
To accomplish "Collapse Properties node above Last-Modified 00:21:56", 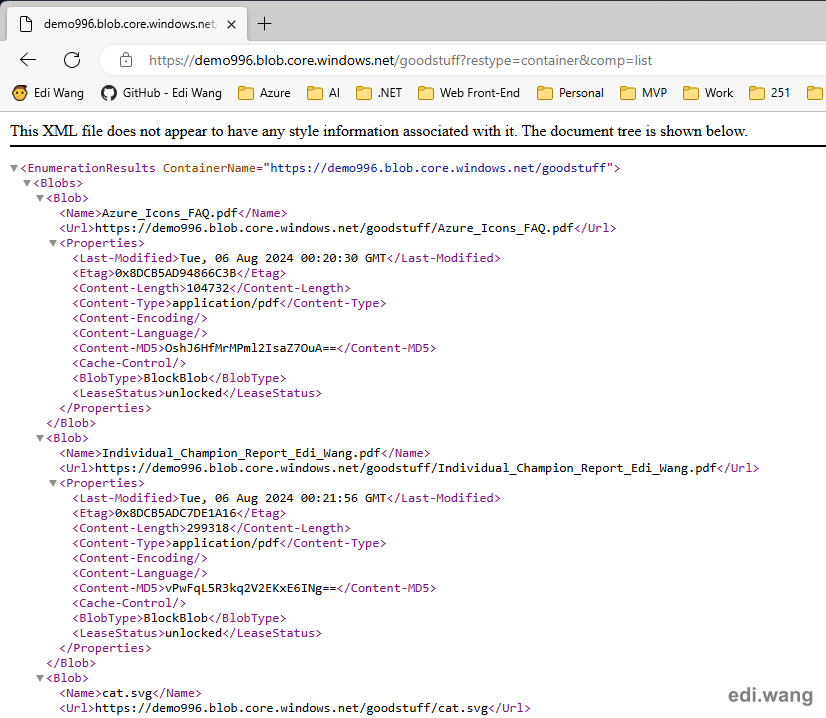I will tap(53, 483).
